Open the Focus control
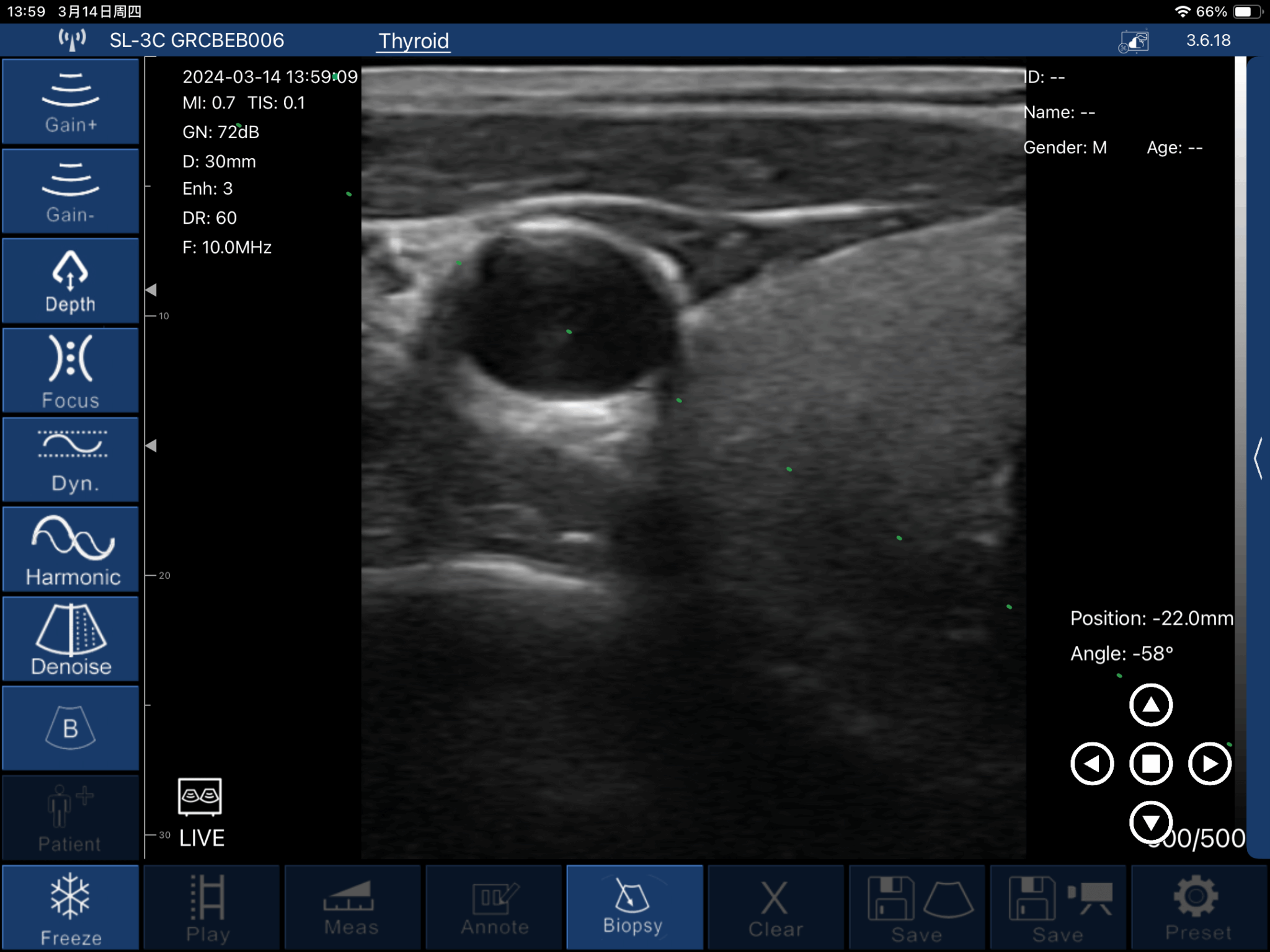 point(70,370)
